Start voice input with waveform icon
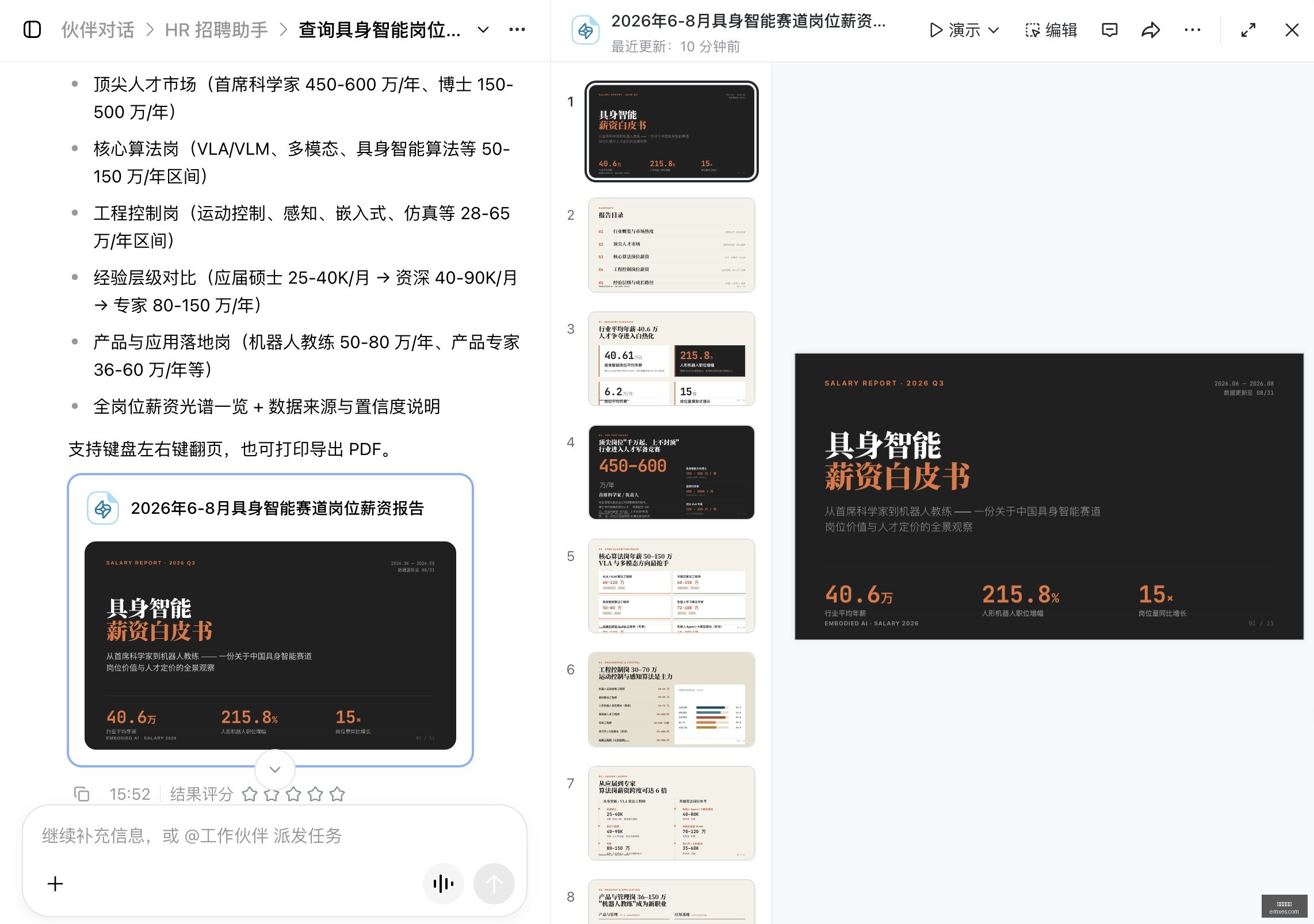Viewport: 1314px width, 924px height. pos(443,884)
